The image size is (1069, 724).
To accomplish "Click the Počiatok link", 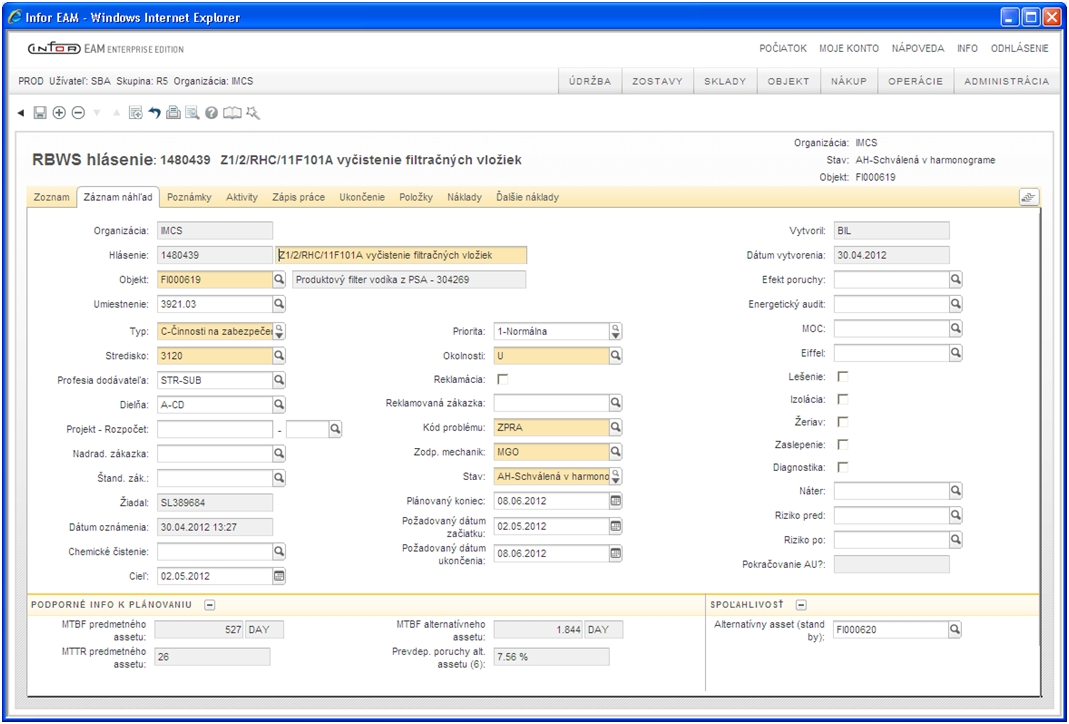I will 783,49.
